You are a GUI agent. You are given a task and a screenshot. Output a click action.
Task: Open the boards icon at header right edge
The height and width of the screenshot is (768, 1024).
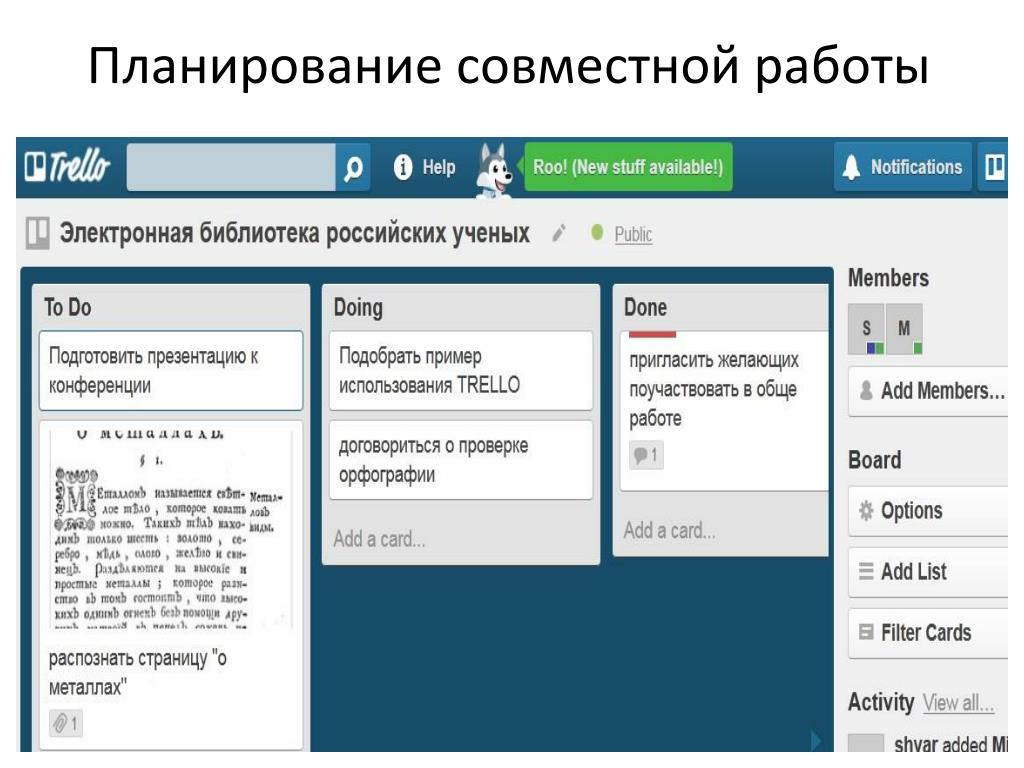(993, 167)
